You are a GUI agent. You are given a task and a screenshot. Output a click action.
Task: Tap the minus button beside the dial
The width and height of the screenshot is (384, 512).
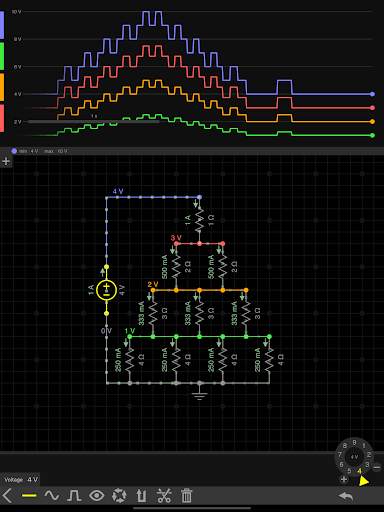click(x=377, y=468)
